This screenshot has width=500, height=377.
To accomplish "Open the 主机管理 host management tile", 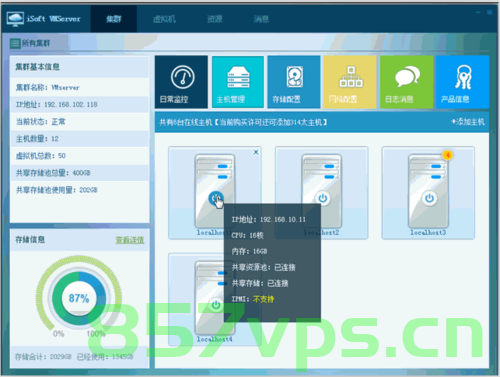I will coord(238,82).
